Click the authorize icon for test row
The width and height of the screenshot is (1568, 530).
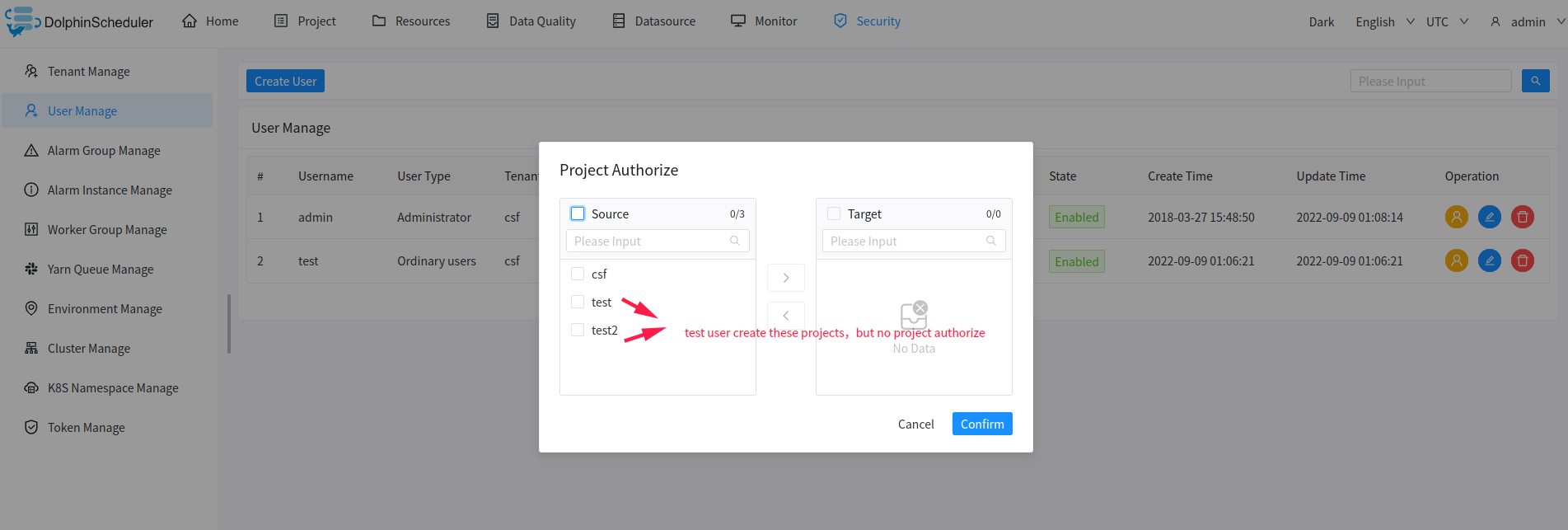tap(1457, 260)
